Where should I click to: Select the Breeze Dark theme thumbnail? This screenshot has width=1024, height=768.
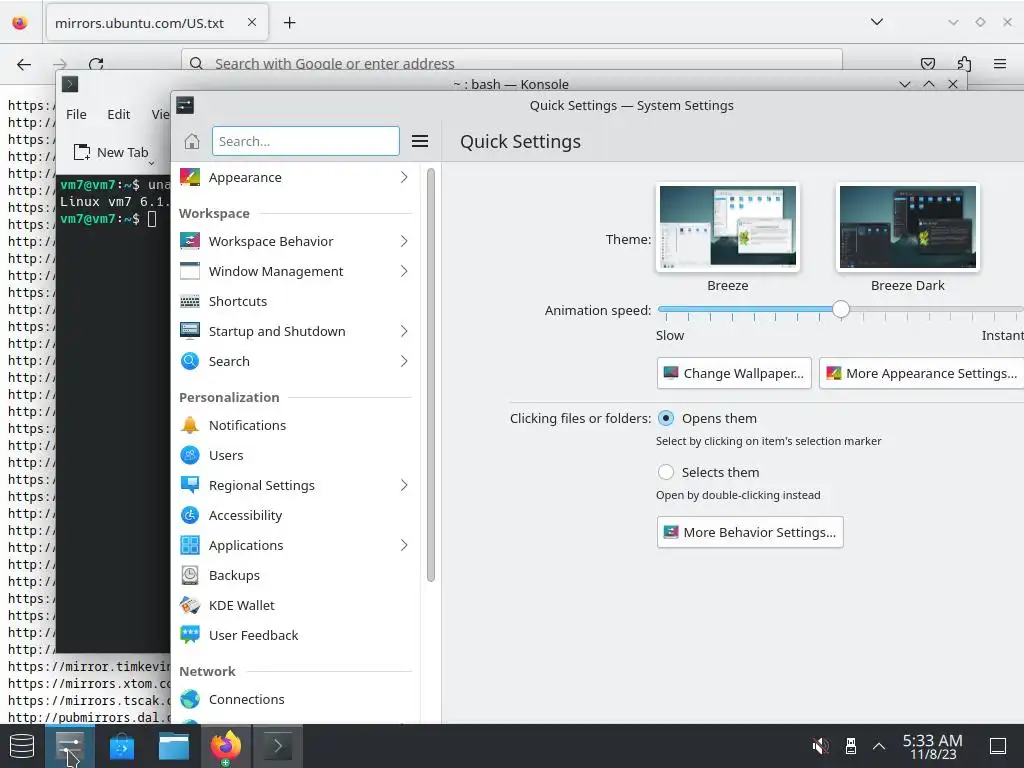point(908,227)
